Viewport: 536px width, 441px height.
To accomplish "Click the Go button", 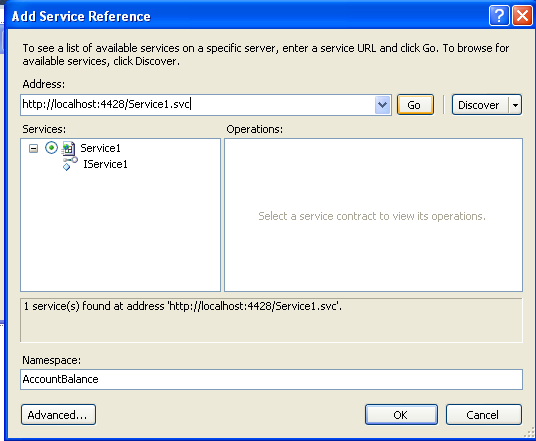I will click(x=415, y=105).
